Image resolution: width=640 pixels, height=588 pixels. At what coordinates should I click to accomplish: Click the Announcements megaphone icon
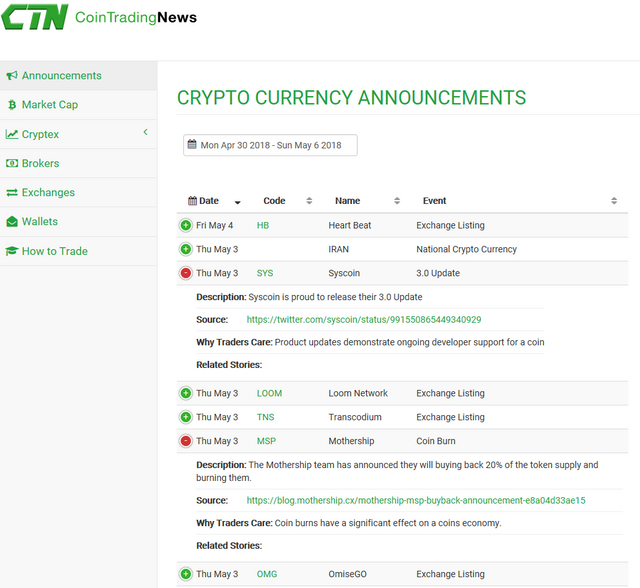click(x=12, y=75)
